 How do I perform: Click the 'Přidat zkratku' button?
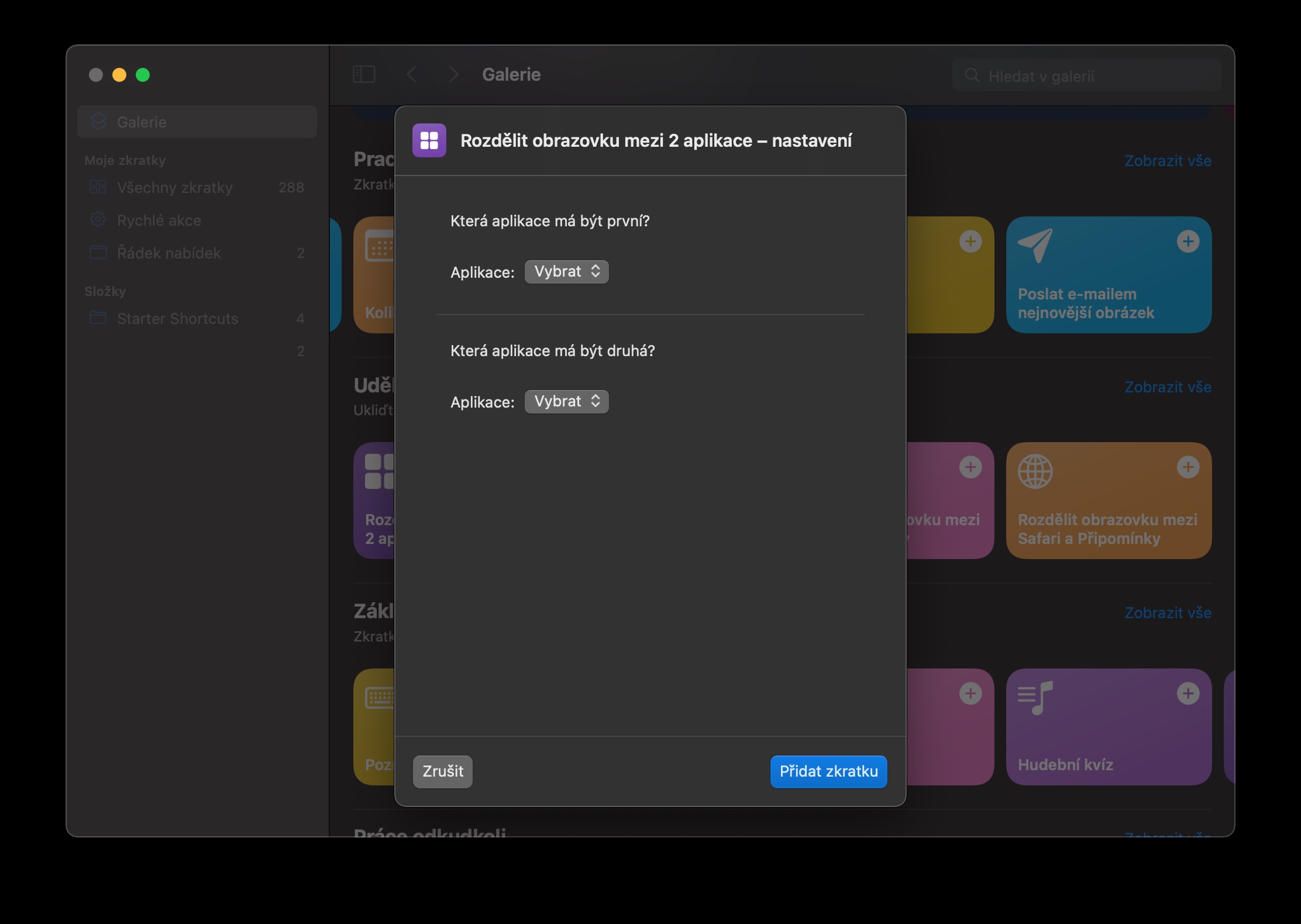coord(828,771)
